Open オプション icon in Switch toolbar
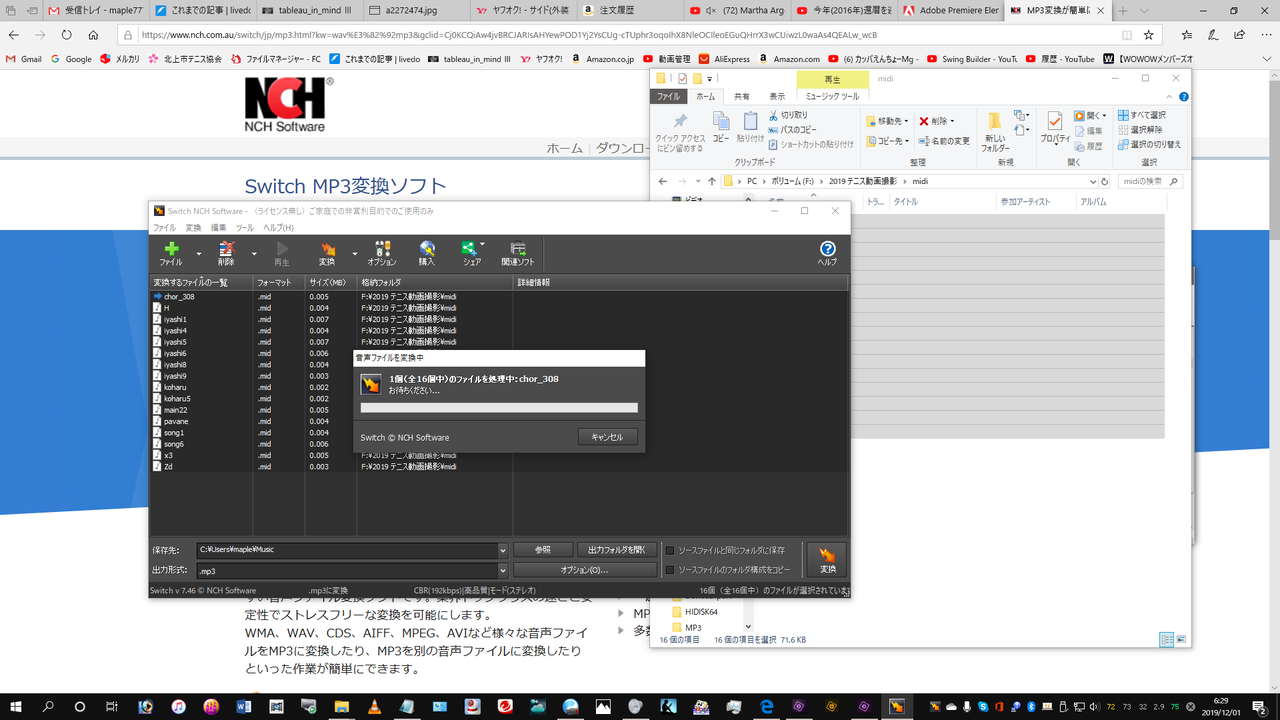Screen dimensions: 1280x720 [381, 253]
